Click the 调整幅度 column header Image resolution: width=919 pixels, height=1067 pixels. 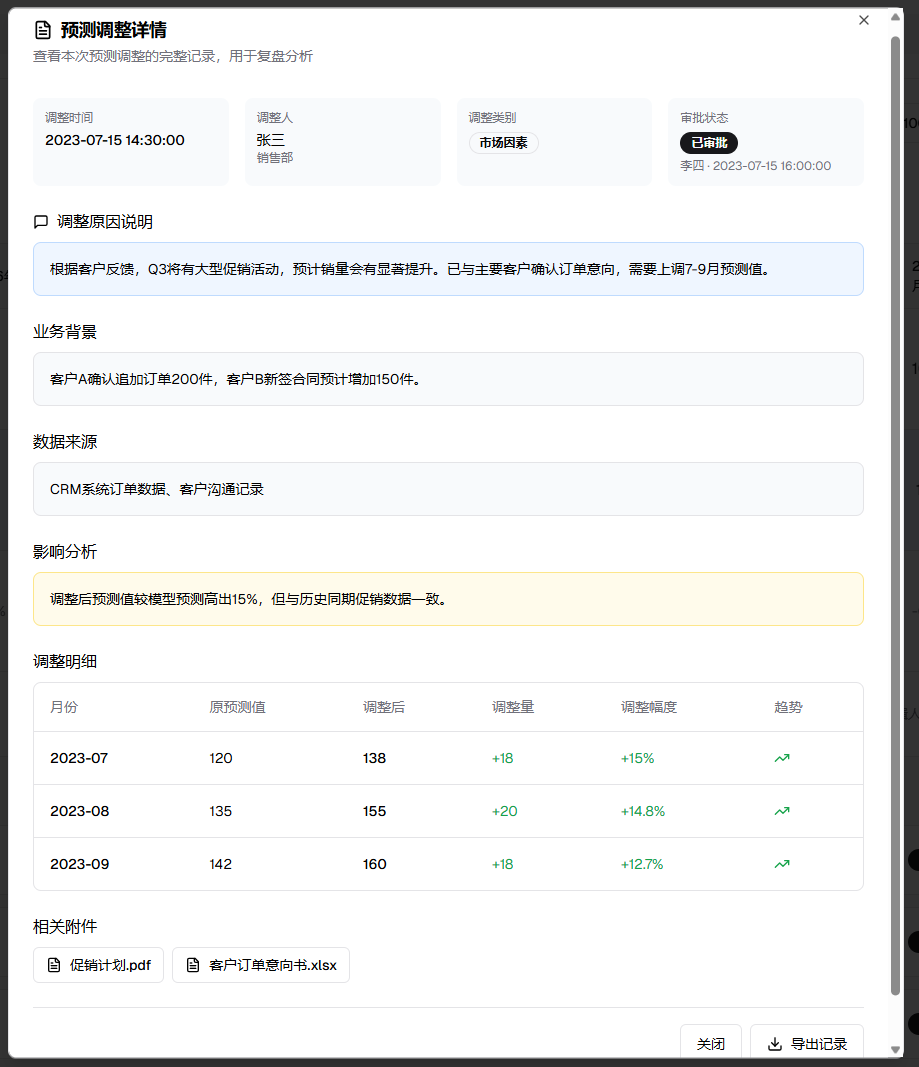(649, 707)
